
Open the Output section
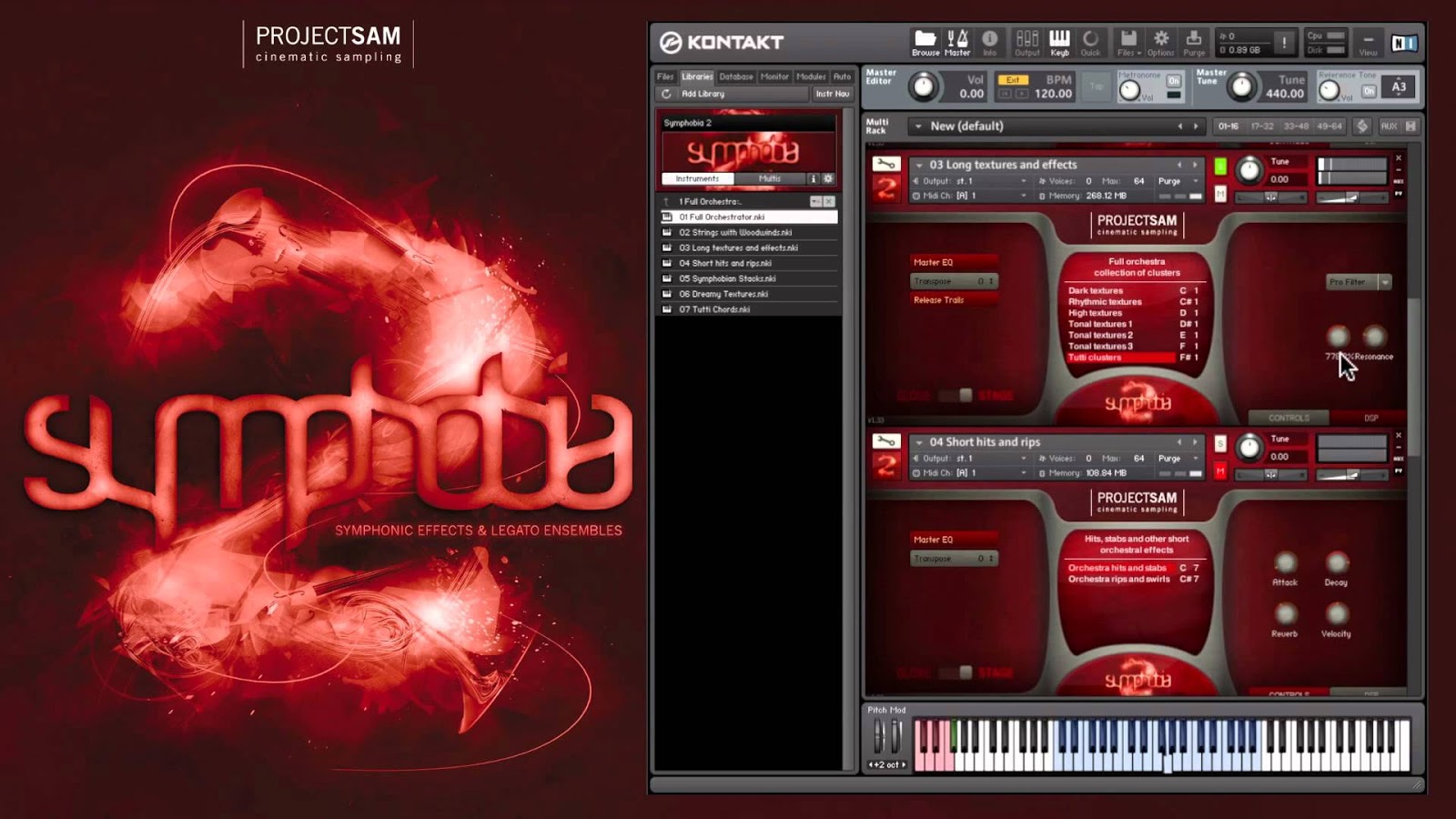point(1026,41)
